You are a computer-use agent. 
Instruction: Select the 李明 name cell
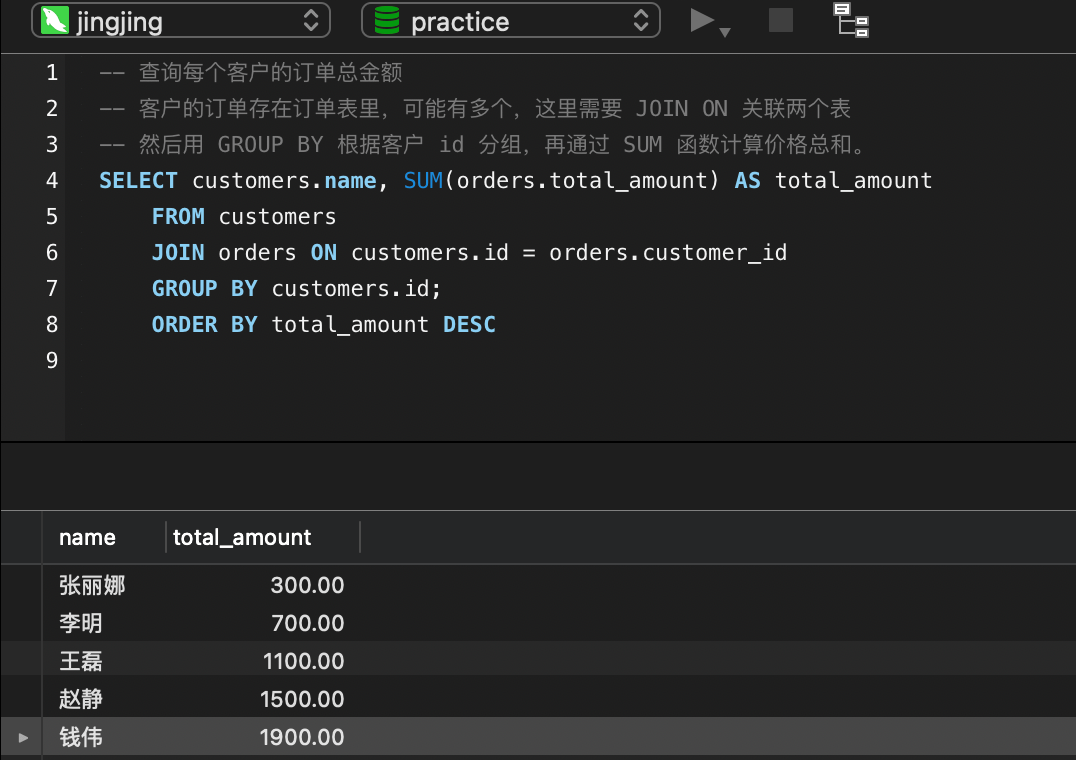pyautogui.click(x=81, y=623)
